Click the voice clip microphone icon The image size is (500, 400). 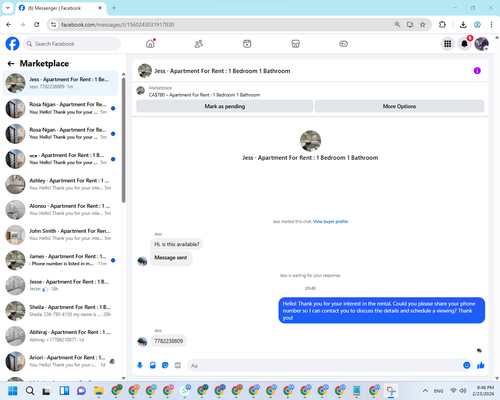pyautogui.click(x=140, y=365)
